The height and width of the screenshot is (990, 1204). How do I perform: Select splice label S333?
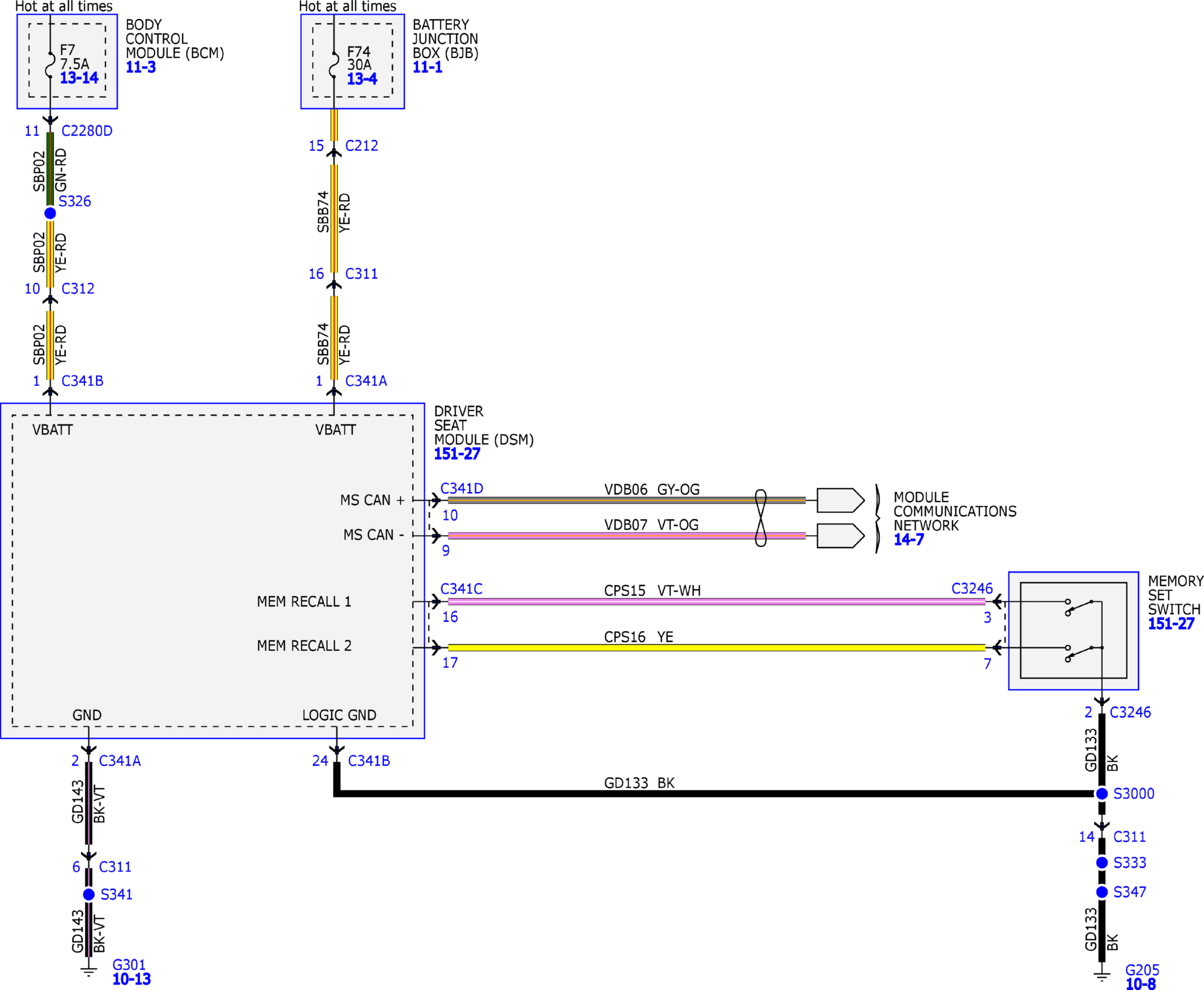coord(1130,863)
